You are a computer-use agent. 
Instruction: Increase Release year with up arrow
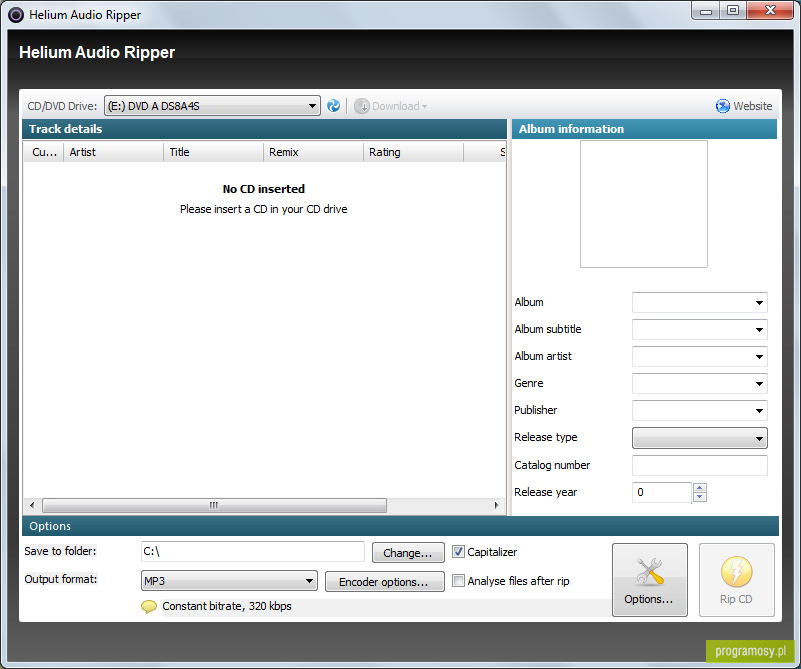[x=700, y=488]
